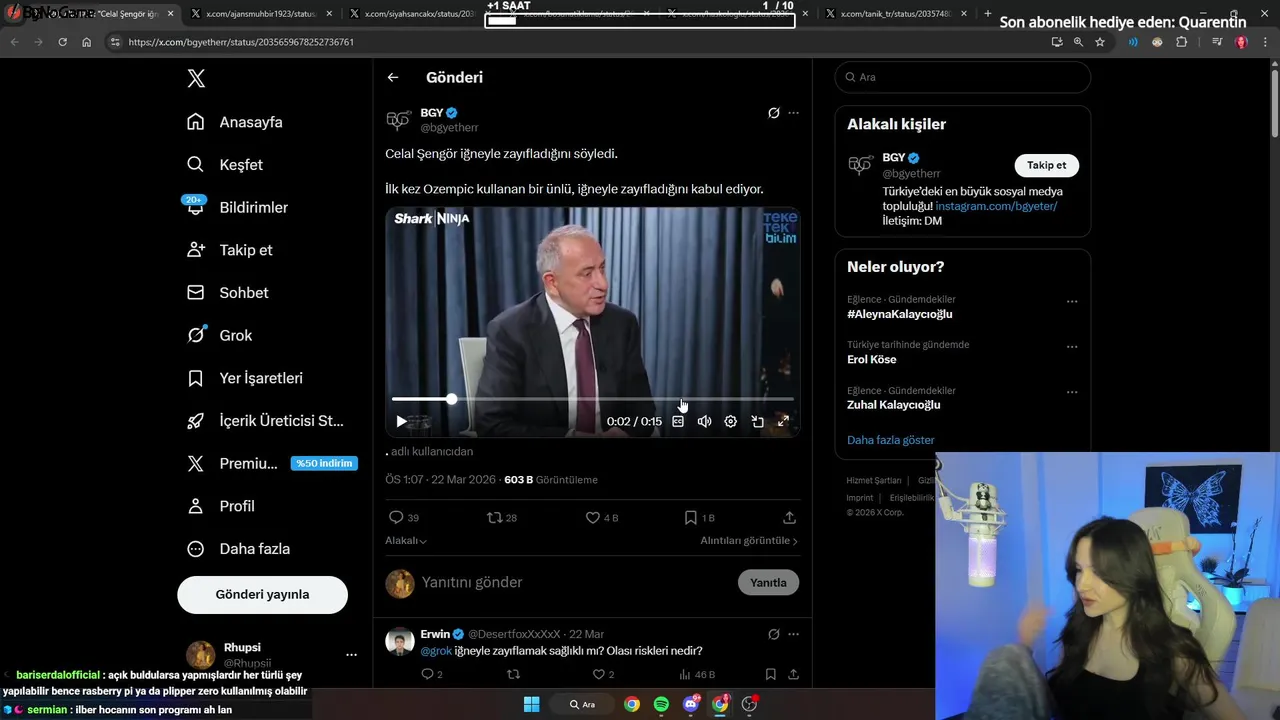Open İçerik Üreticisi Stüdyosu

point(265,421)
